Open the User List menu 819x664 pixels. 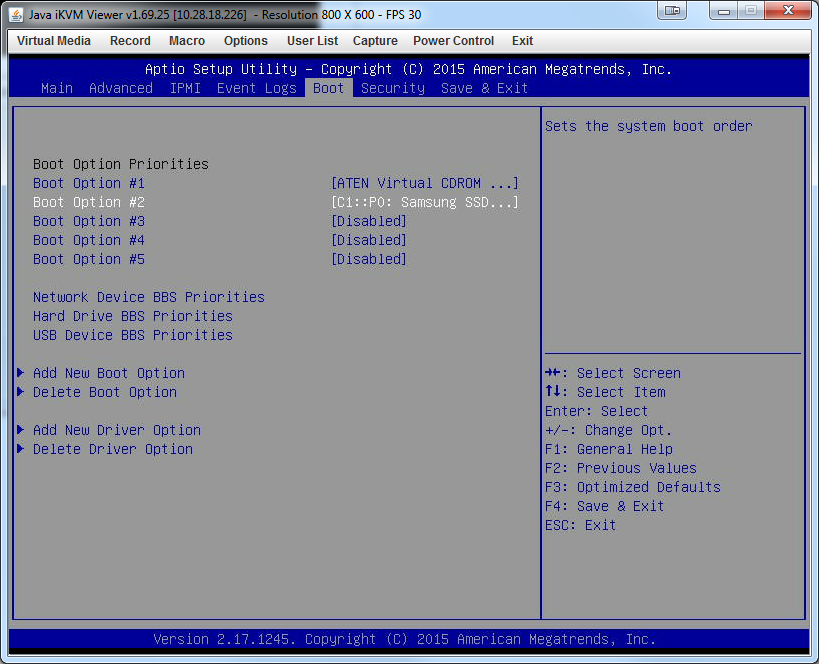coord(312,41)
